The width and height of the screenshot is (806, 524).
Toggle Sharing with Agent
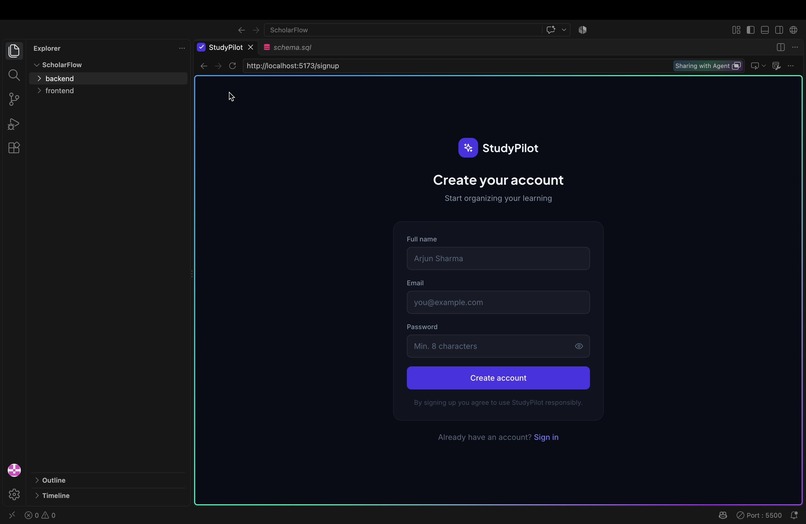tap(708, 66)
